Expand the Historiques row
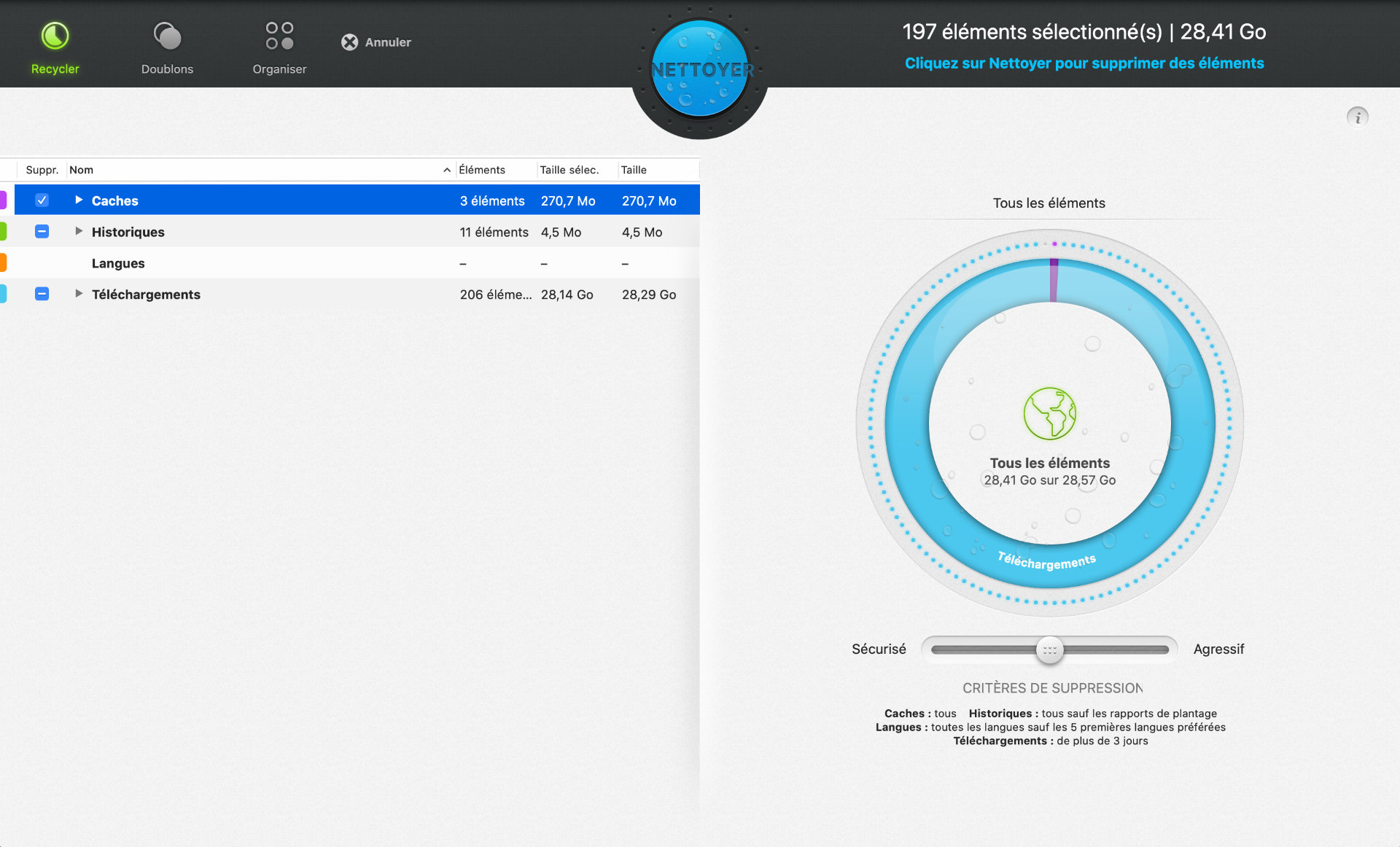The image size is (1400, 847). [79, 231]
